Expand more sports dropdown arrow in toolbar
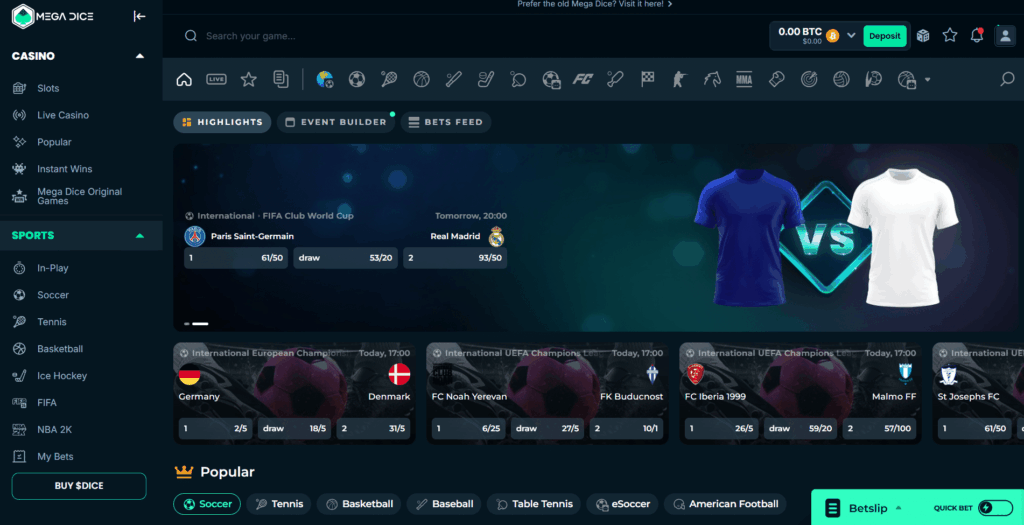Screen dimensions: 1024x525 point(927,80)
